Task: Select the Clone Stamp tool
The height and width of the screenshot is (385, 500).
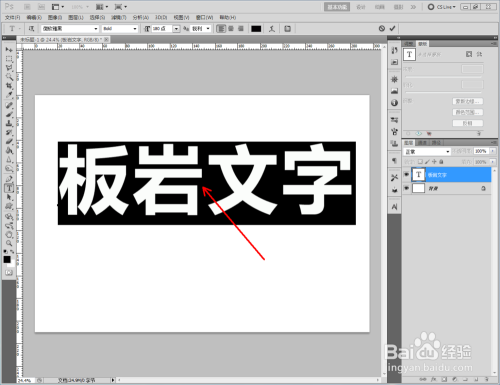Action: [x=9, y=123]
